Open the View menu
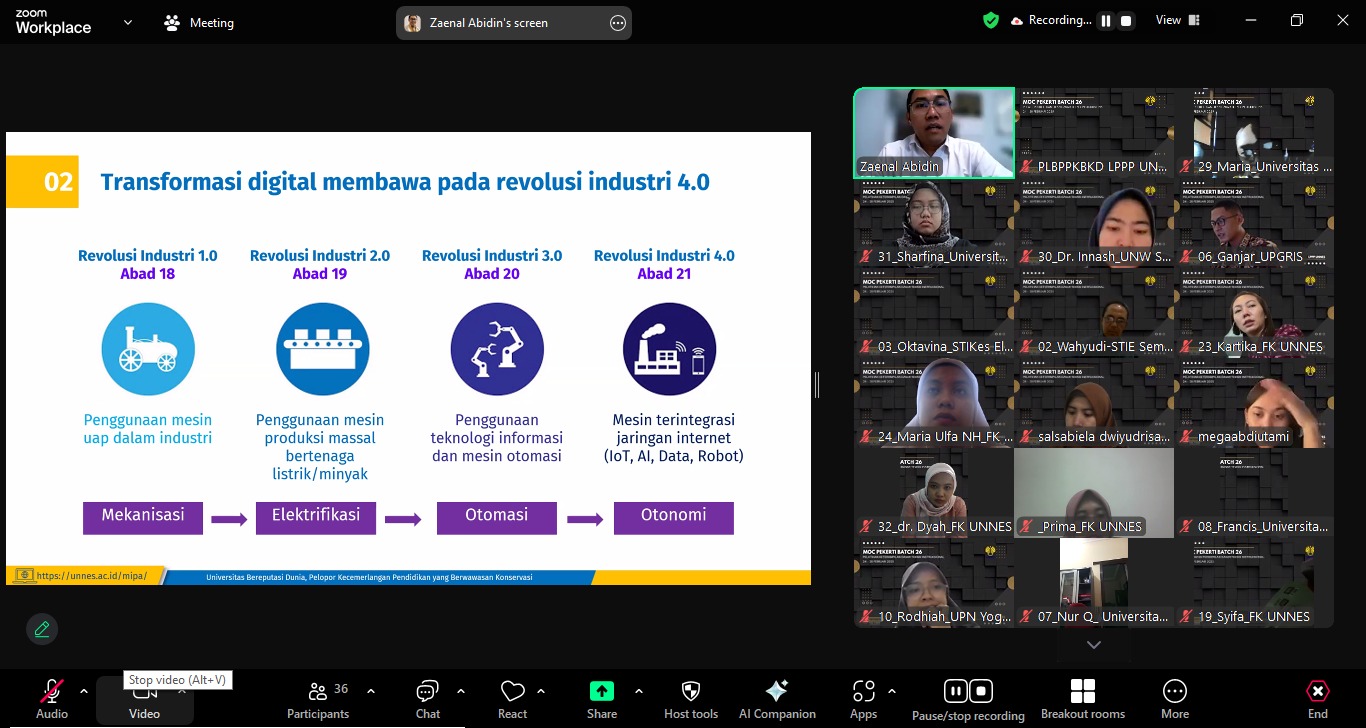Viewport: 1366px width, 728px height. pyautogui.click(x=1176, y=20)
